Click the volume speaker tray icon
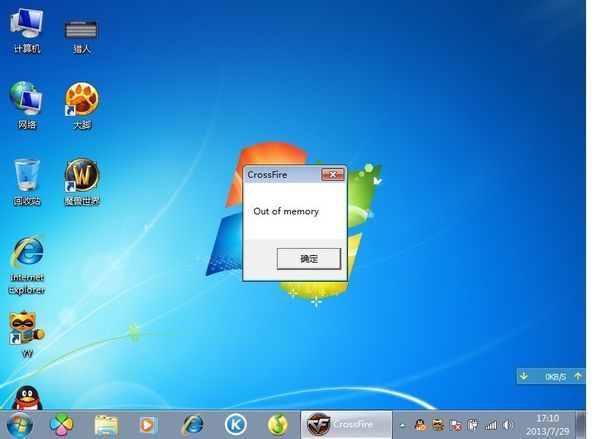This screenshot has width=600, height=439. point(508,425)
